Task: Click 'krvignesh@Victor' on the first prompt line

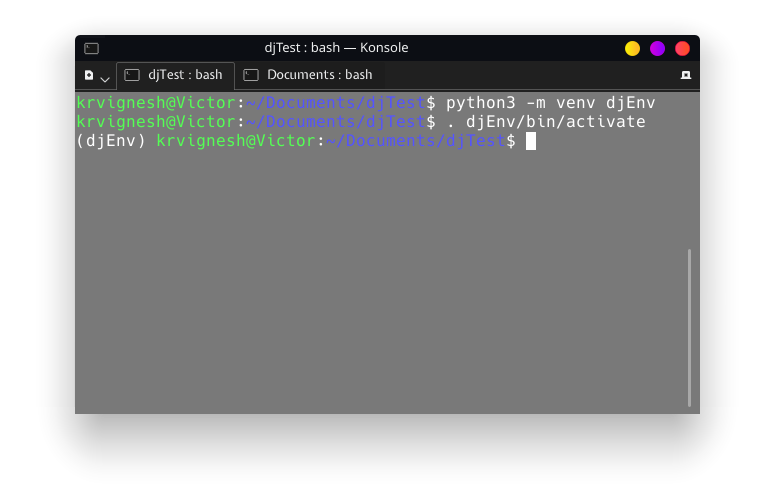Action: (156, 103)
